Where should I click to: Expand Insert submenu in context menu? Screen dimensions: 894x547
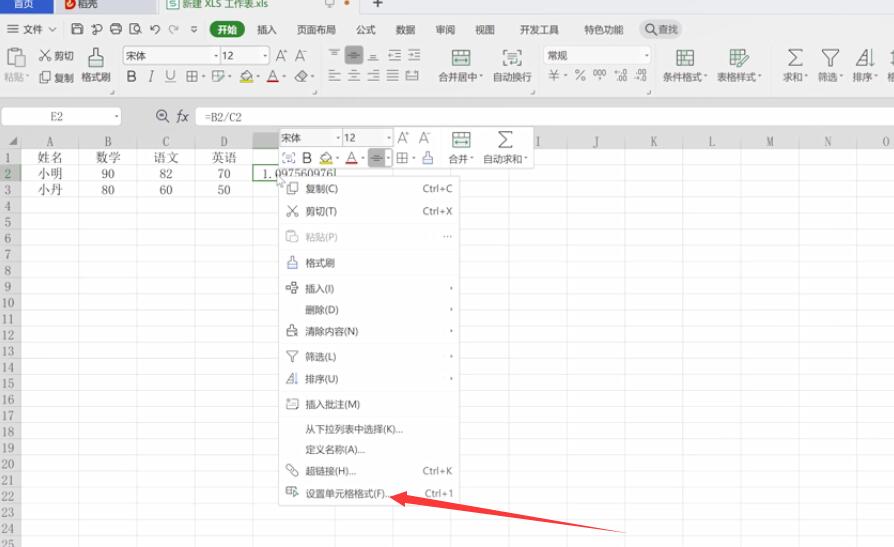tap(369, 289)
